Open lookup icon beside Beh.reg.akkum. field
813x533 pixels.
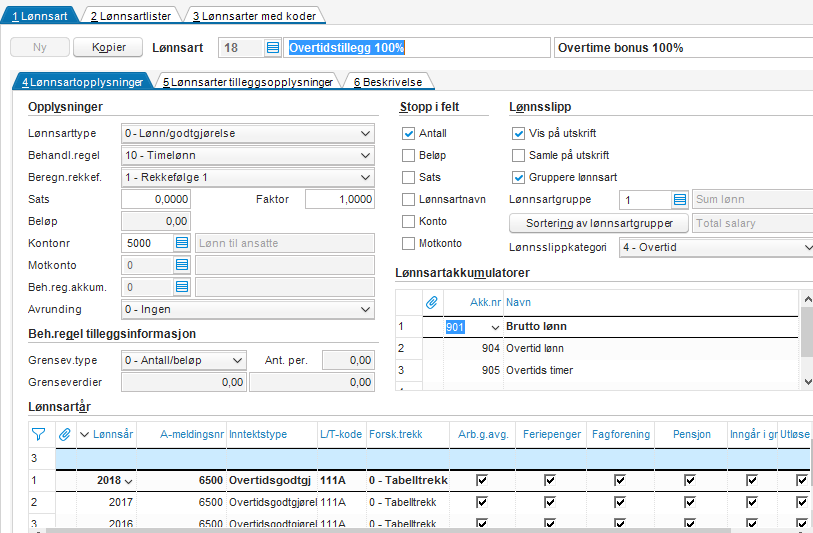(181, 287)
